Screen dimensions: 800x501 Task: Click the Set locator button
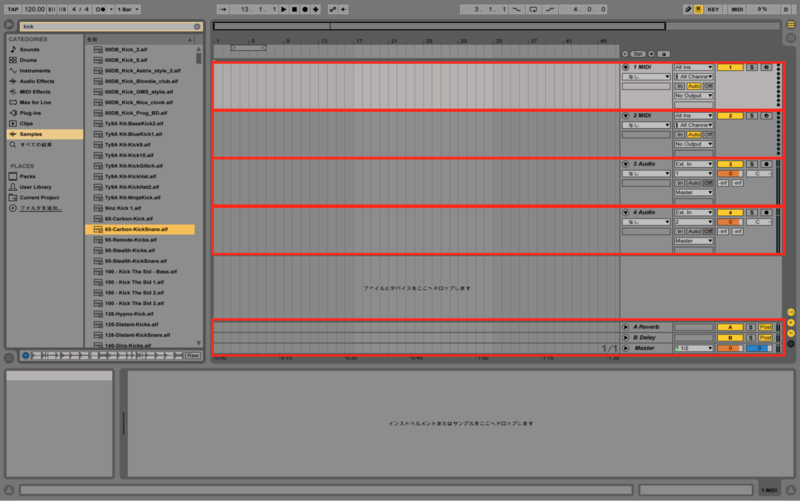(x=638, y=54)
